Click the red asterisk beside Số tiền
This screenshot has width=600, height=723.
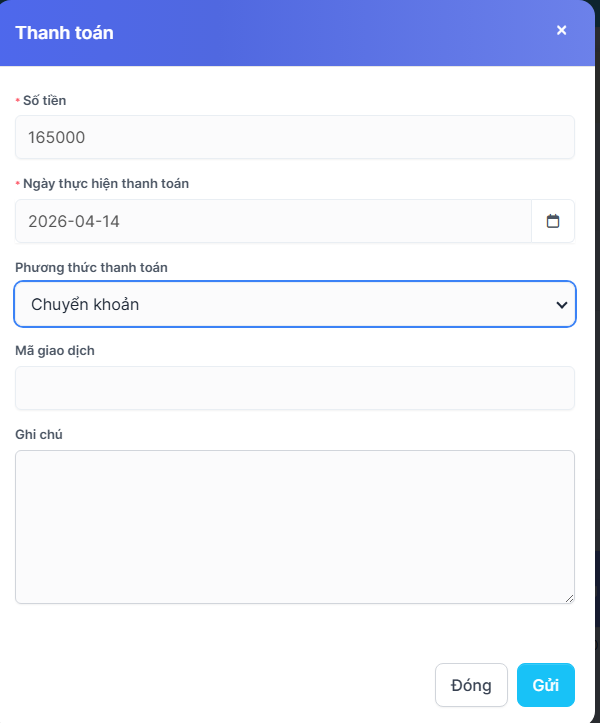point(17,100)
